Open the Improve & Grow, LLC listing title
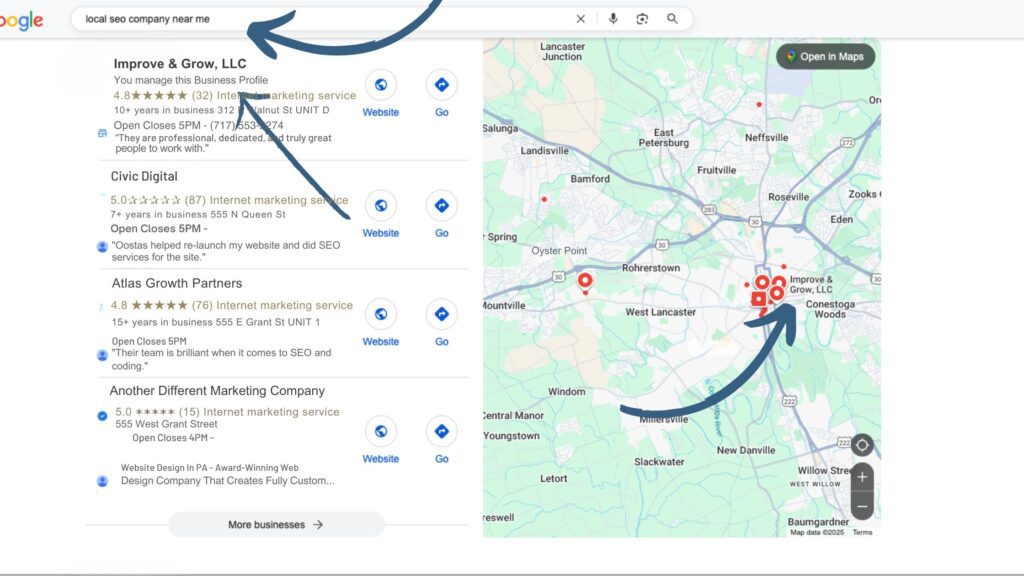The height and width of the screenshot is (576, 1024). coord(180,63)
